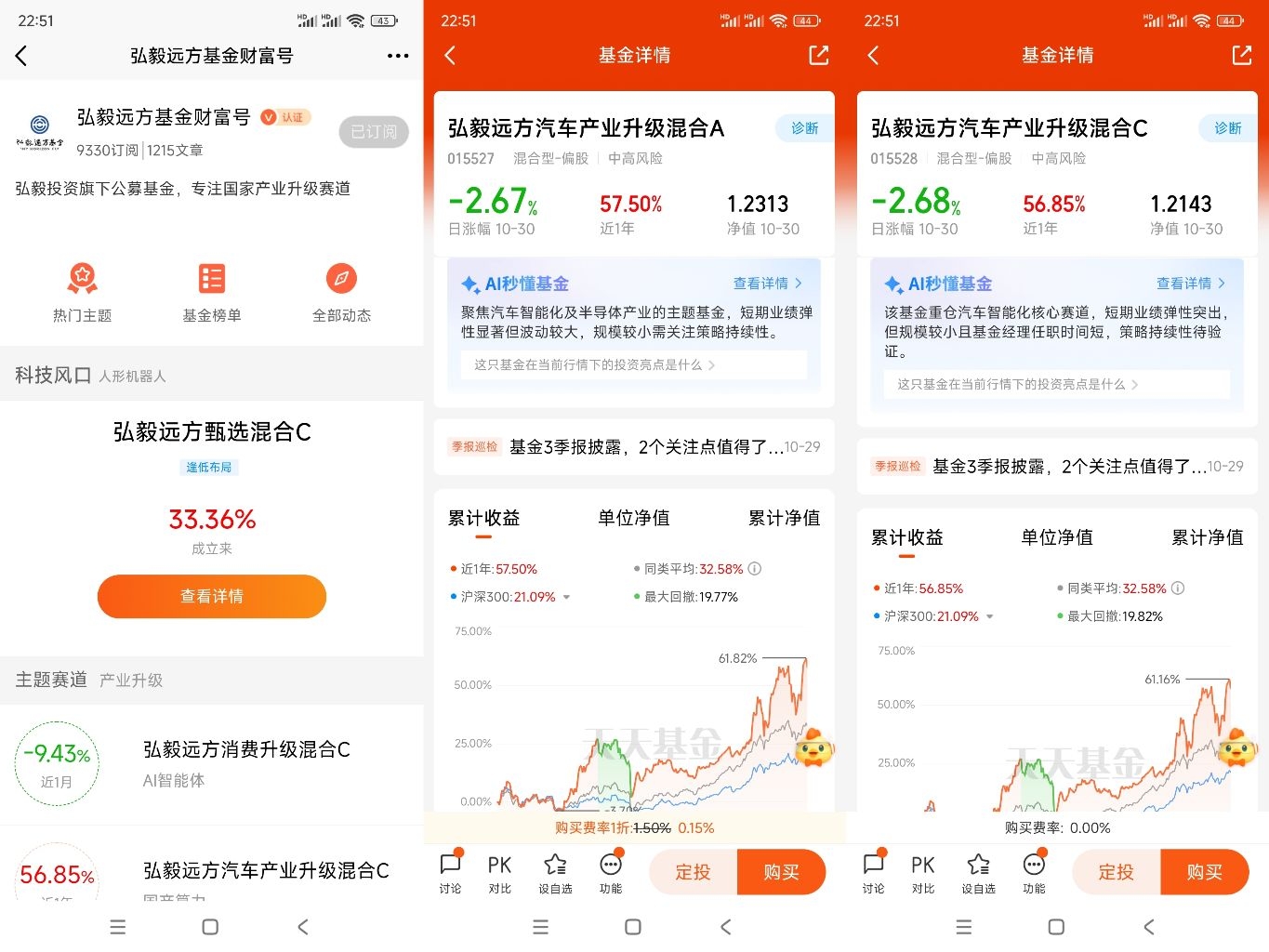
Task: Tap info icon beside 同类平均 in 混合A
Action: [x=755, y=569]
